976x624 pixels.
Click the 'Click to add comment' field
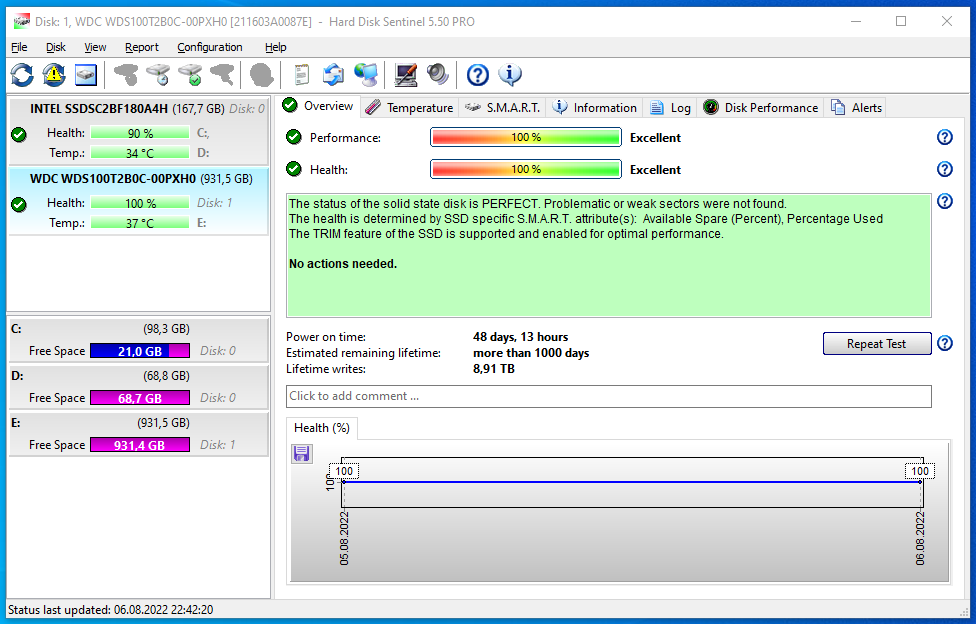pos(609,396)
